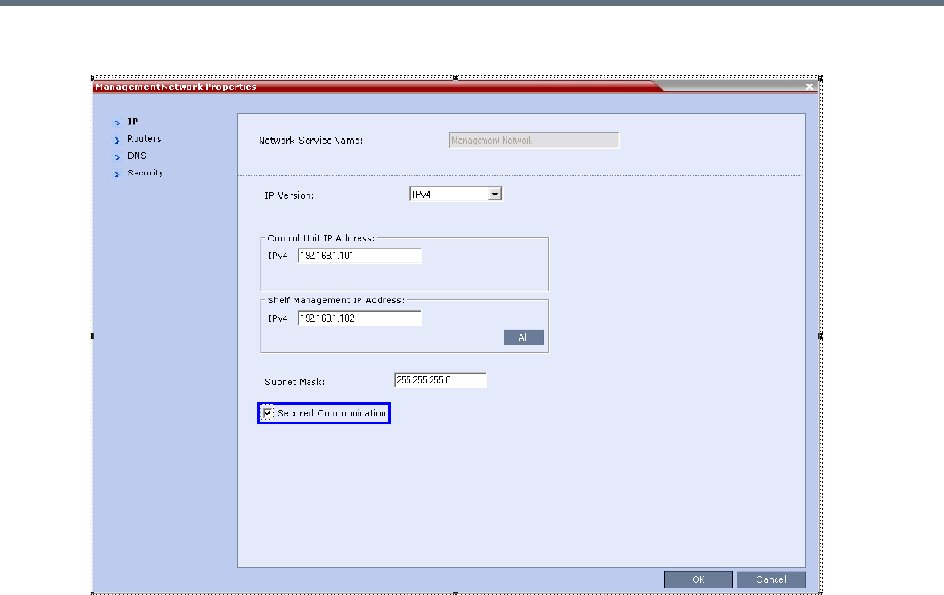Edit the Control Unit IPv4 address field

coord(360,256)
